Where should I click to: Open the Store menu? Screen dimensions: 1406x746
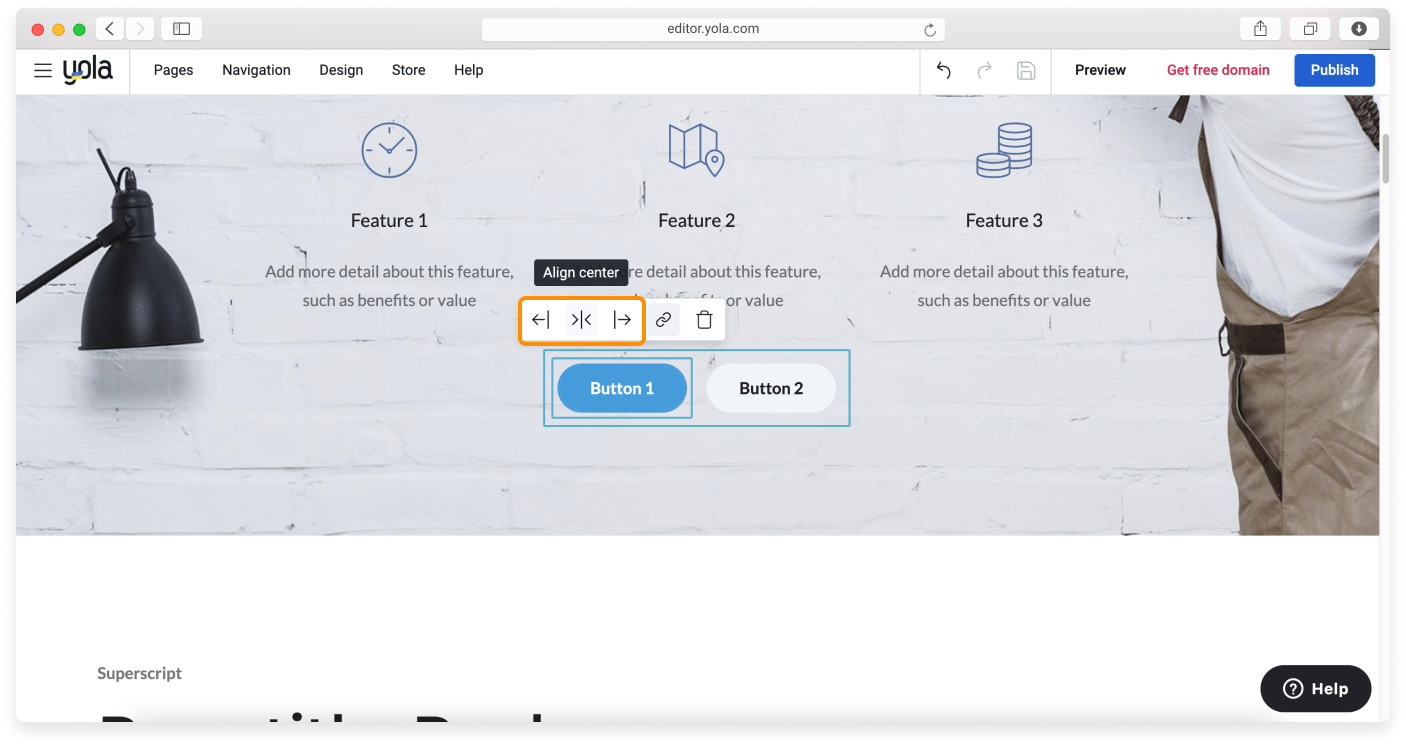(408, 70)
